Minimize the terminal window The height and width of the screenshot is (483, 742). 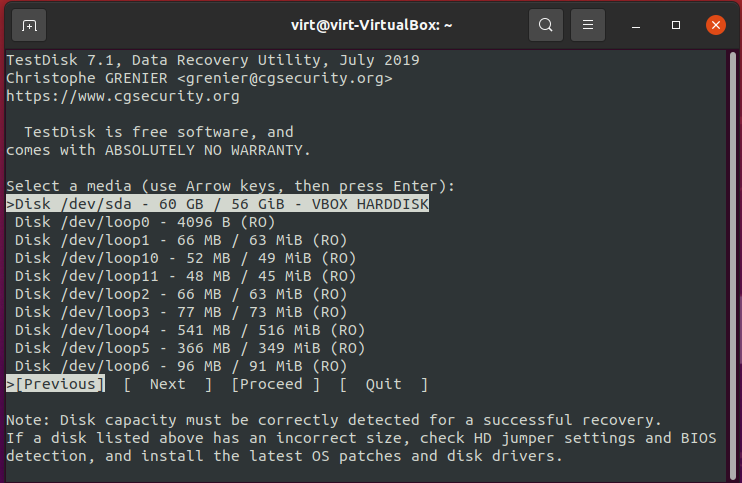pos(636,25)
